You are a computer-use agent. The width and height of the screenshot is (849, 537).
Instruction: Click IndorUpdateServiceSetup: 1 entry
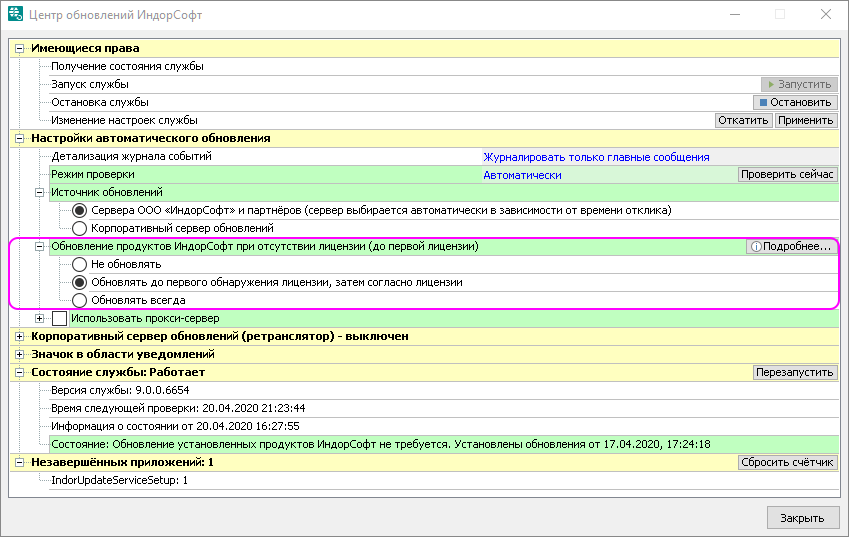coord(119,480)
